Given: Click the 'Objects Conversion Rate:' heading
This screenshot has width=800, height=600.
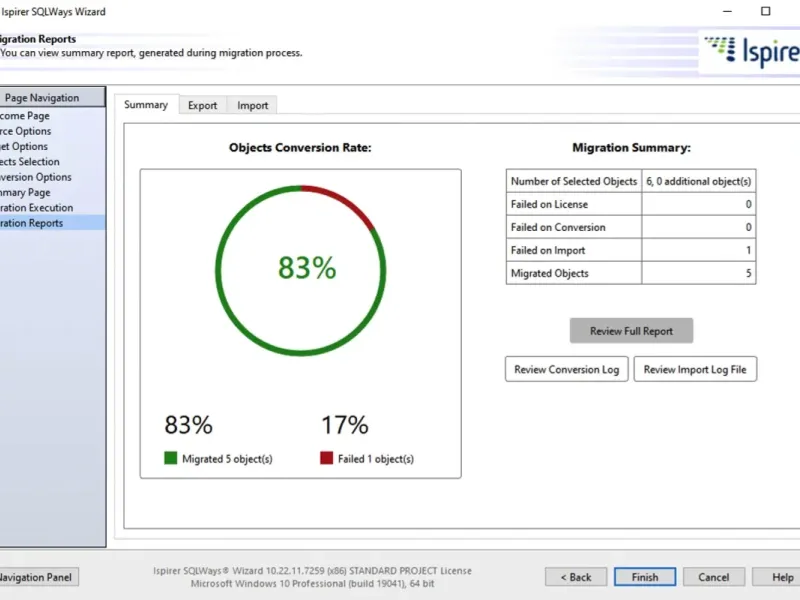Looking at the screenshot, I should tap(300, 147).
